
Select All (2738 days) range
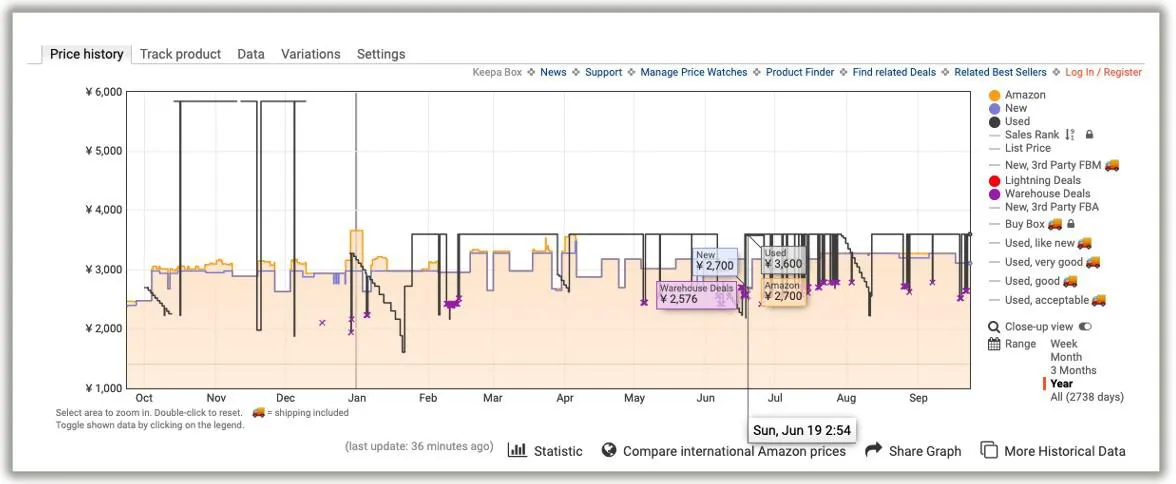(1086, 397)
